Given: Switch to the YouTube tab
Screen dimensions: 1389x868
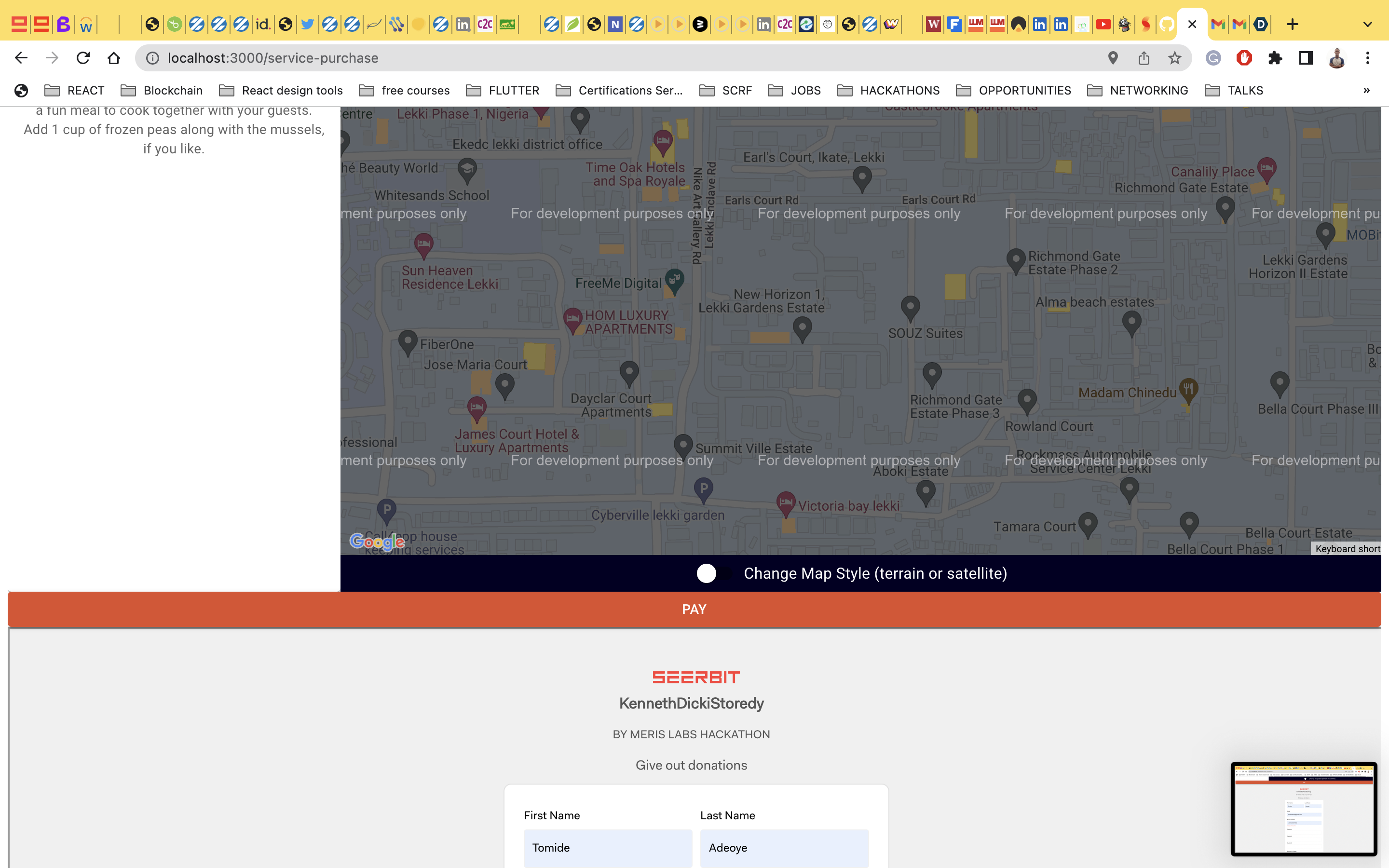Looking at the screenshot, I should tap(1103, 24).
